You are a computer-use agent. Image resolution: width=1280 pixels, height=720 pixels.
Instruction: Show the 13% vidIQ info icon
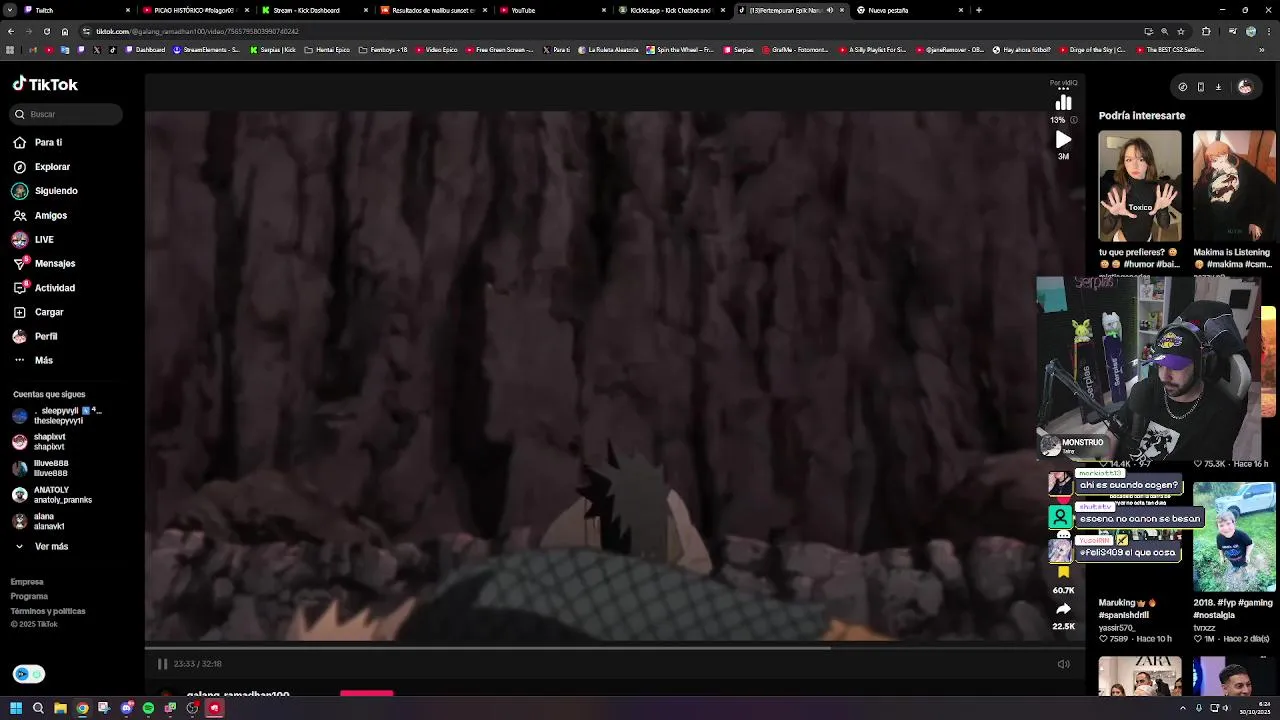1074,120
